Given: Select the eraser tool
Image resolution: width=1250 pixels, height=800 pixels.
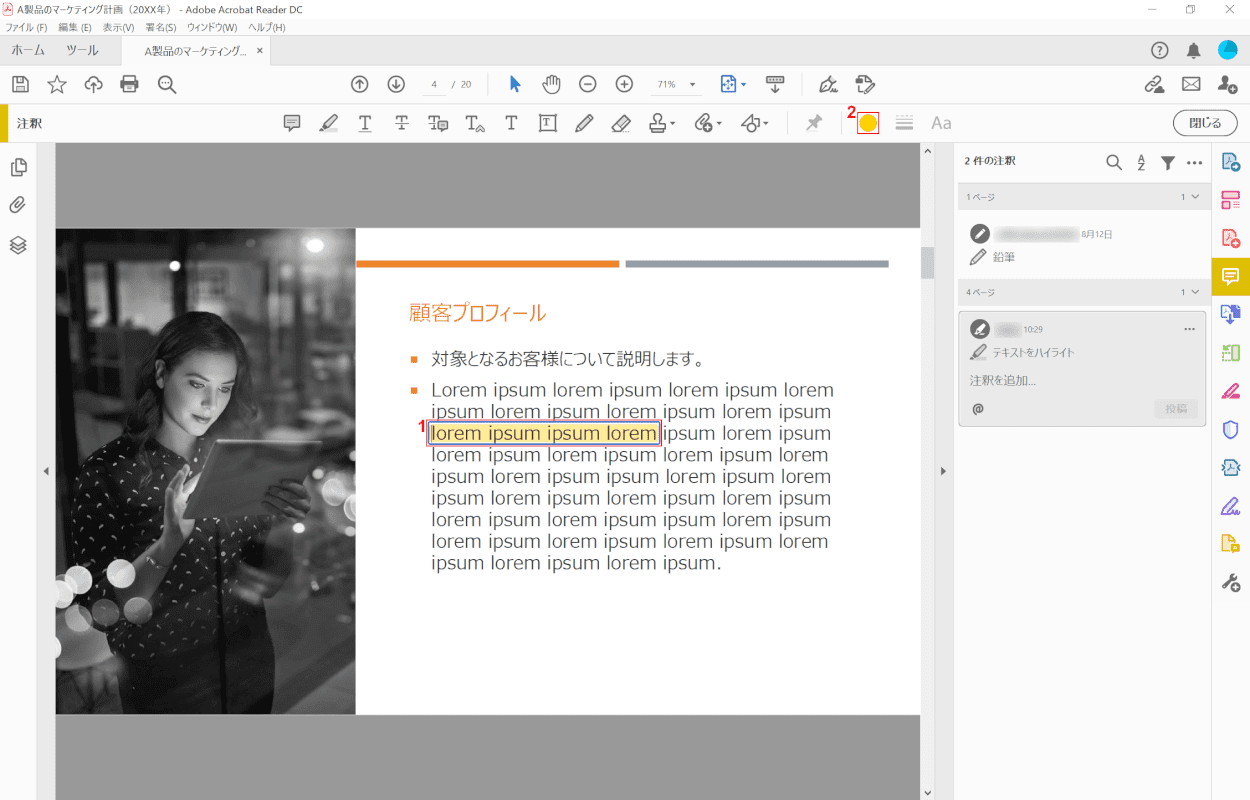Looking at the screenshot, I should [x=620, y=123].
